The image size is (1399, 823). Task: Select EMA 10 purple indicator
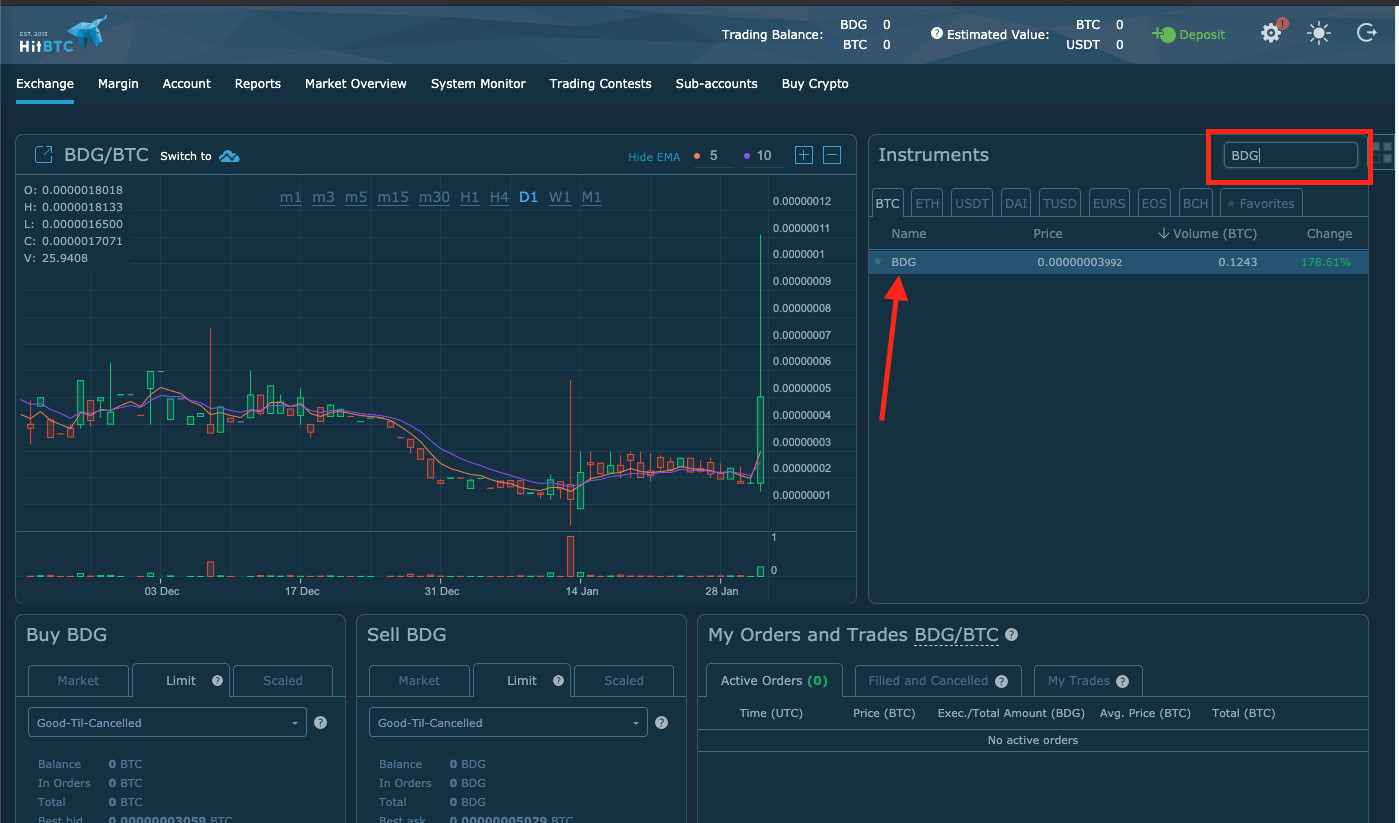758,156
